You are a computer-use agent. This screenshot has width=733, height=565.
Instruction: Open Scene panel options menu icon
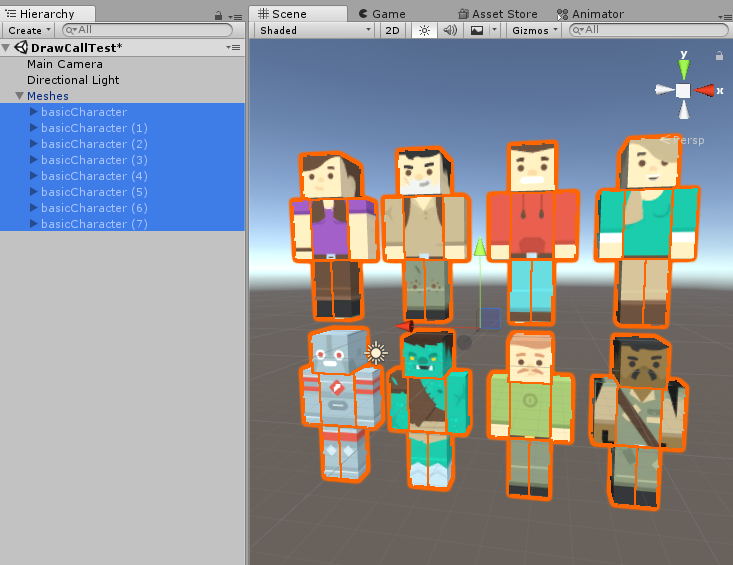(x=725, y=17)
